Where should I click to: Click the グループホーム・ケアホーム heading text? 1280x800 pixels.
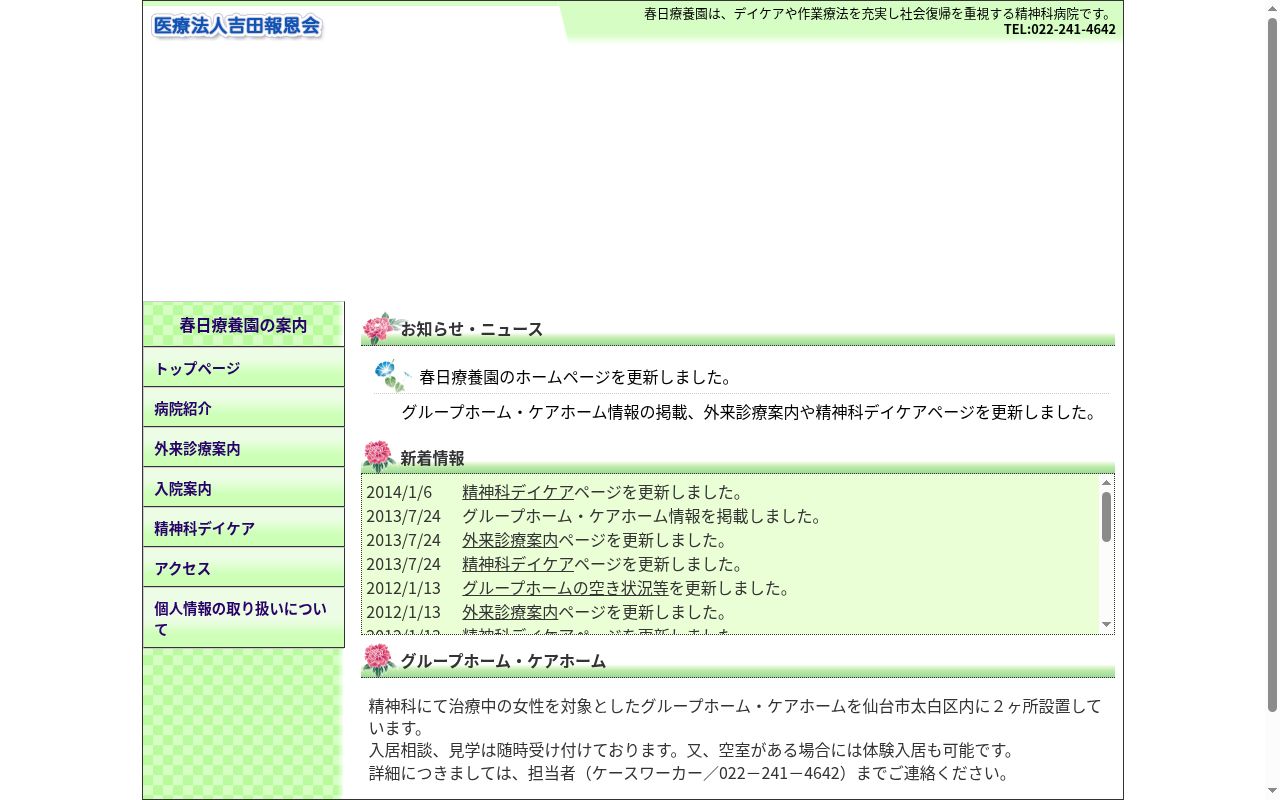click(x=503, y=661)
